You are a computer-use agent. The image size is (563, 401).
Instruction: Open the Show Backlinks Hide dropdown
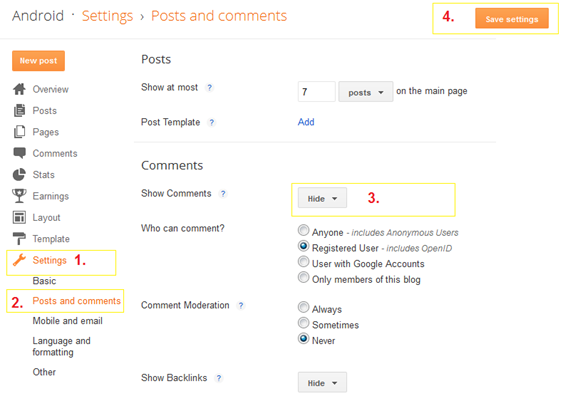[322, 382]
